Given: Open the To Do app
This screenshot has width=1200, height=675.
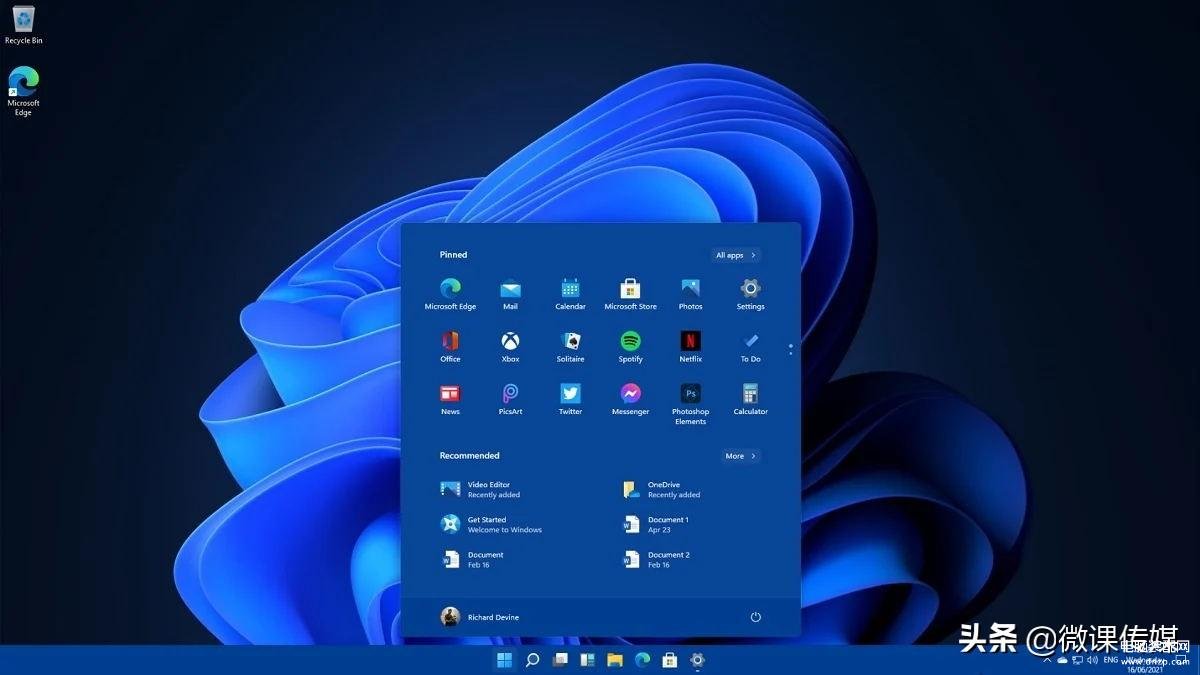Looking at the screenshot, I should (750, 346).
